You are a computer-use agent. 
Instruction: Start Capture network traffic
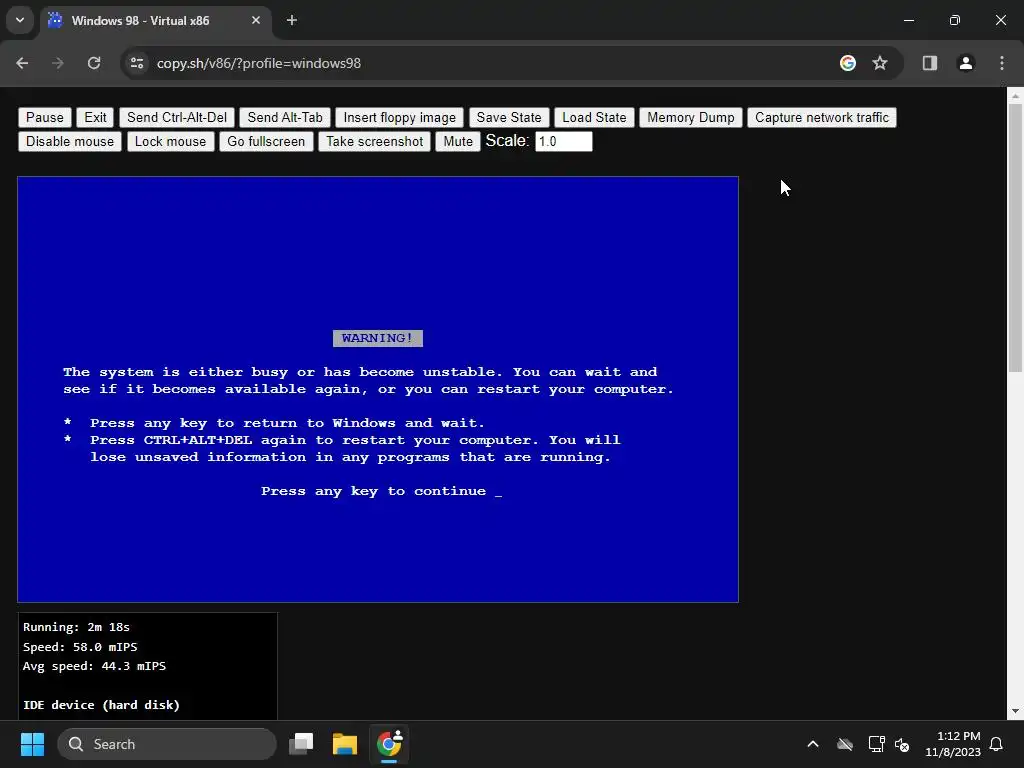[x=822, y=118]
